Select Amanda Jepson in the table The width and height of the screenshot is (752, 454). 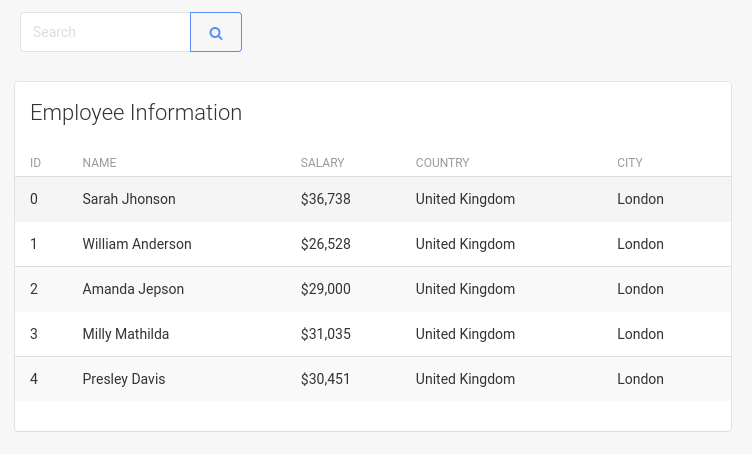coord(133,289)
